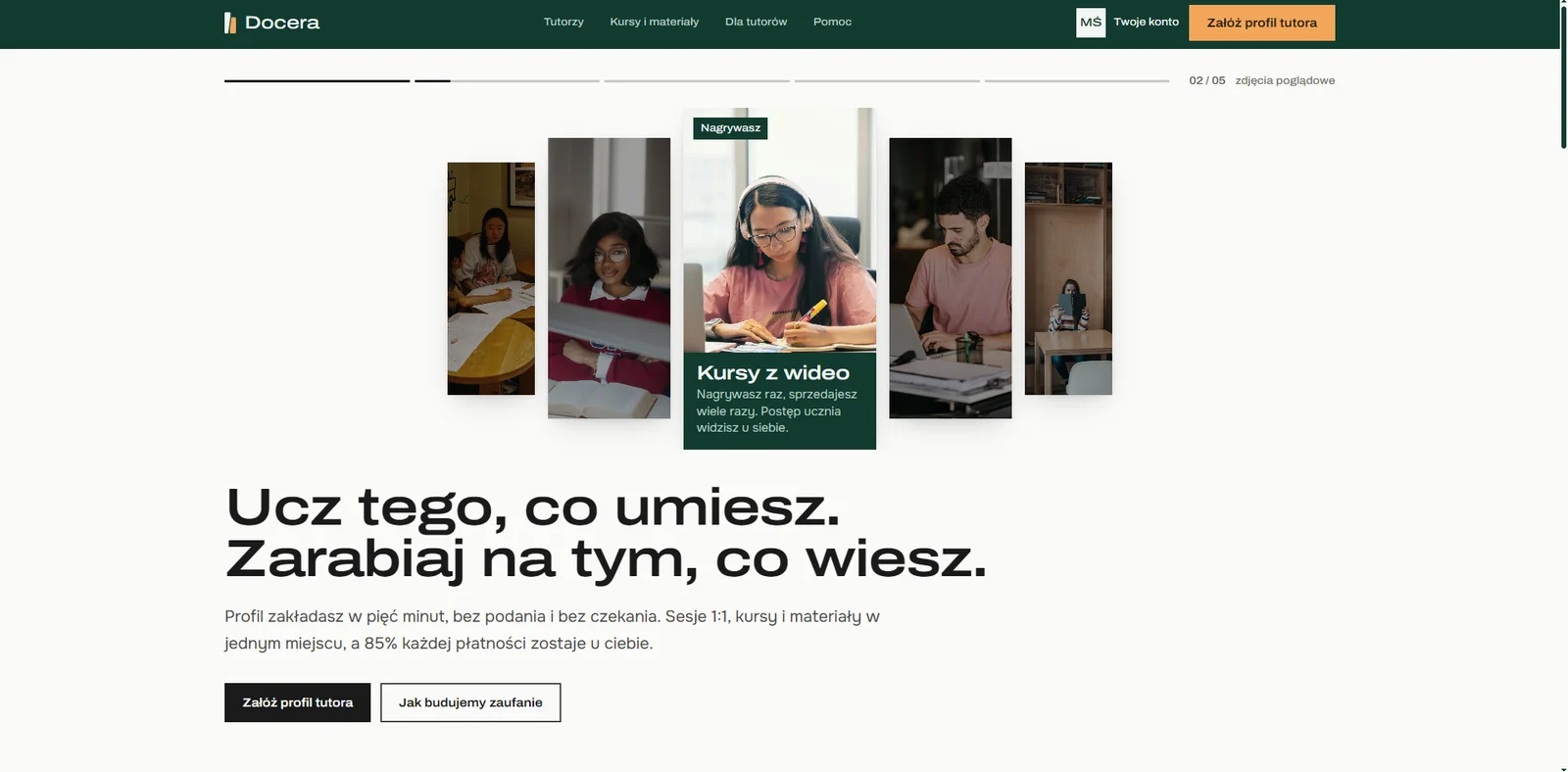Jump to the first carousel progress segment
The width and height of the screenshot is (1568, 772).
pyautogui.click(x=317, y=80)
